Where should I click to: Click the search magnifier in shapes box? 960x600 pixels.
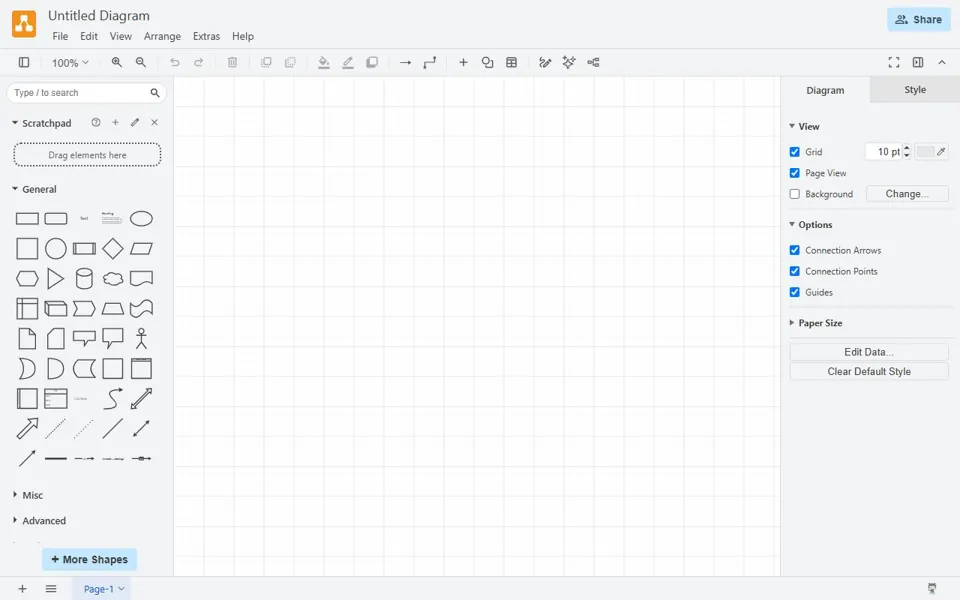pos(155,93)
